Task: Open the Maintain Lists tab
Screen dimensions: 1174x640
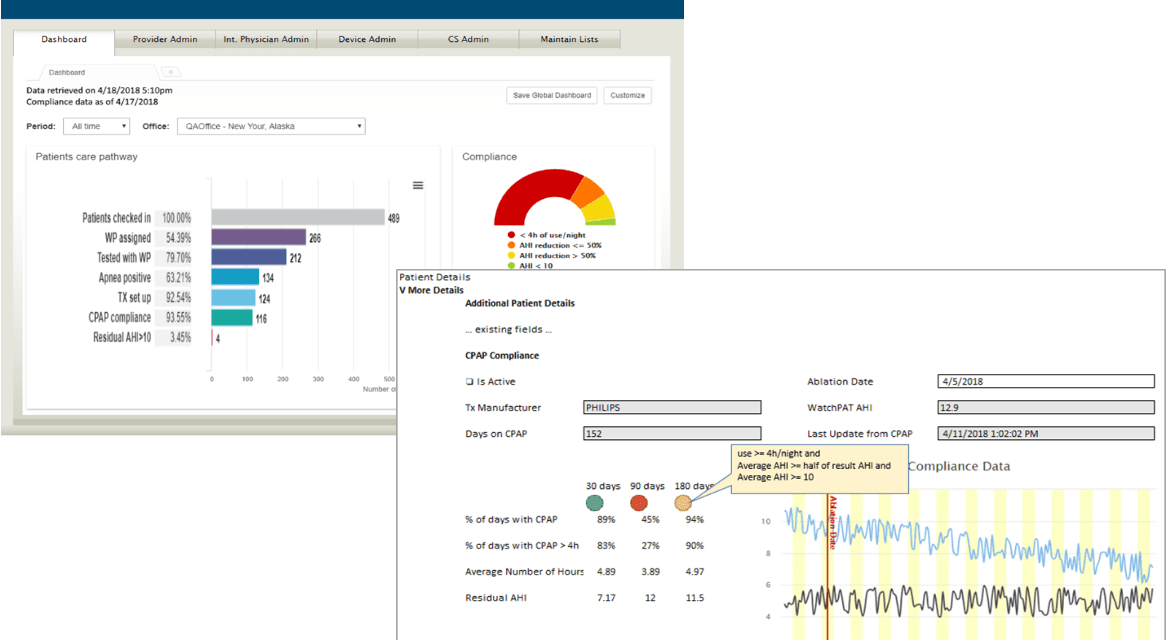Action: (x=569, y=40)
